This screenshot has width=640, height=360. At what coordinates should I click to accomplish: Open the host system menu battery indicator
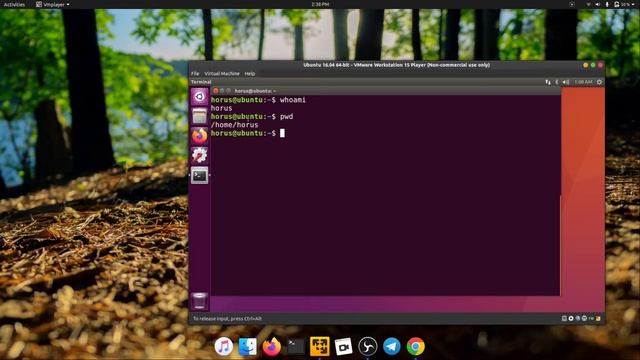pyautogui.click(x=624, y=4)
